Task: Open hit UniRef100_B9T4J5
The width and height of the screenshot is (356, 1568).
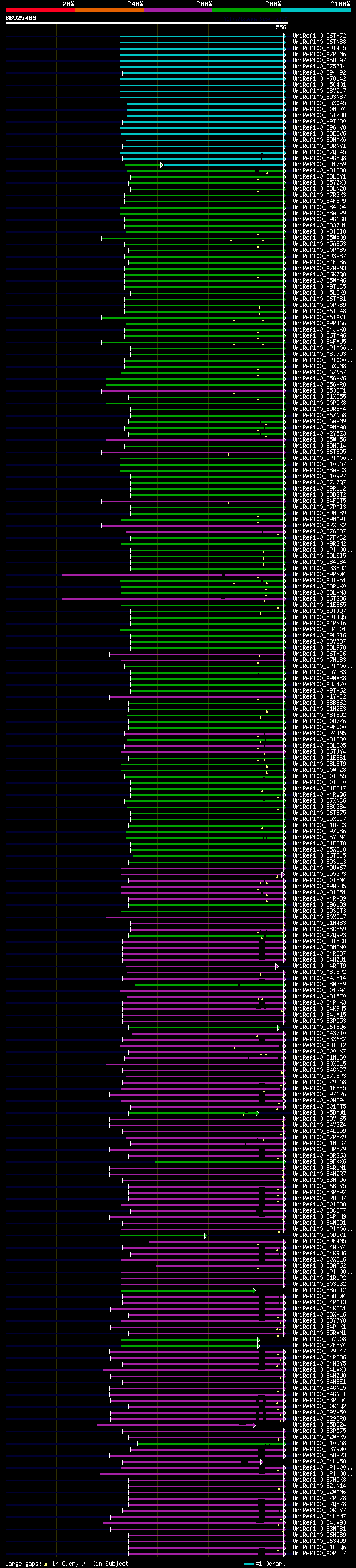Action: (x=319, y=49)
